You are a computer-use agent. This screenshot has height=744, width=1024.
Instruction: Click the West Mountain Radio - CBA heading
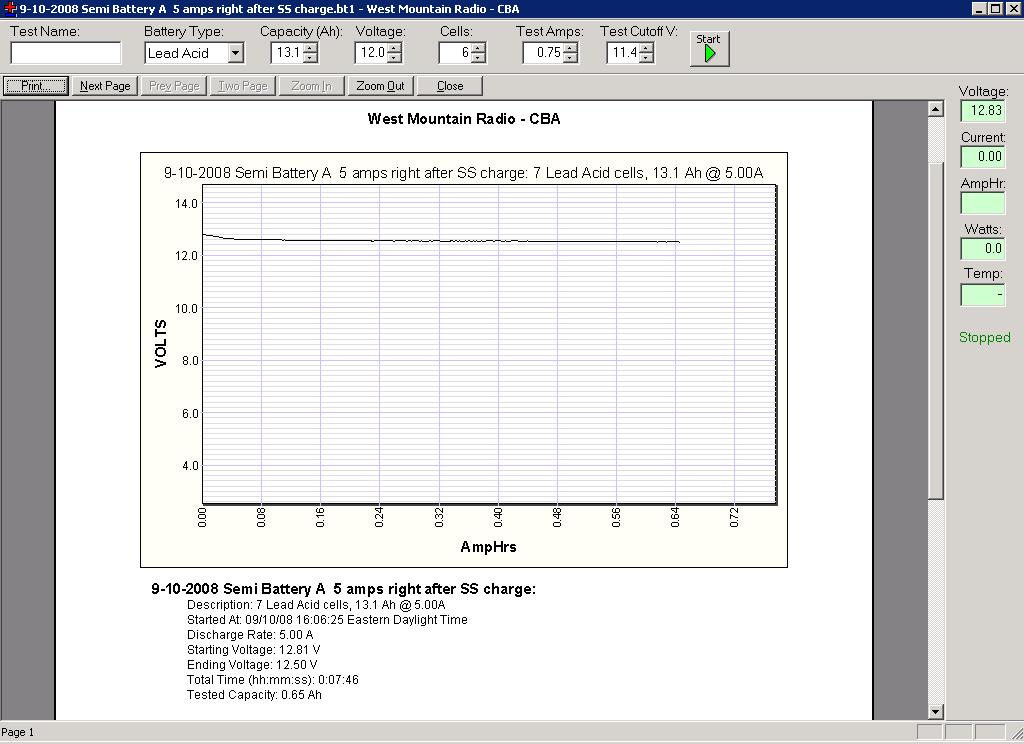pyautogui.click(x=464, y=119)
